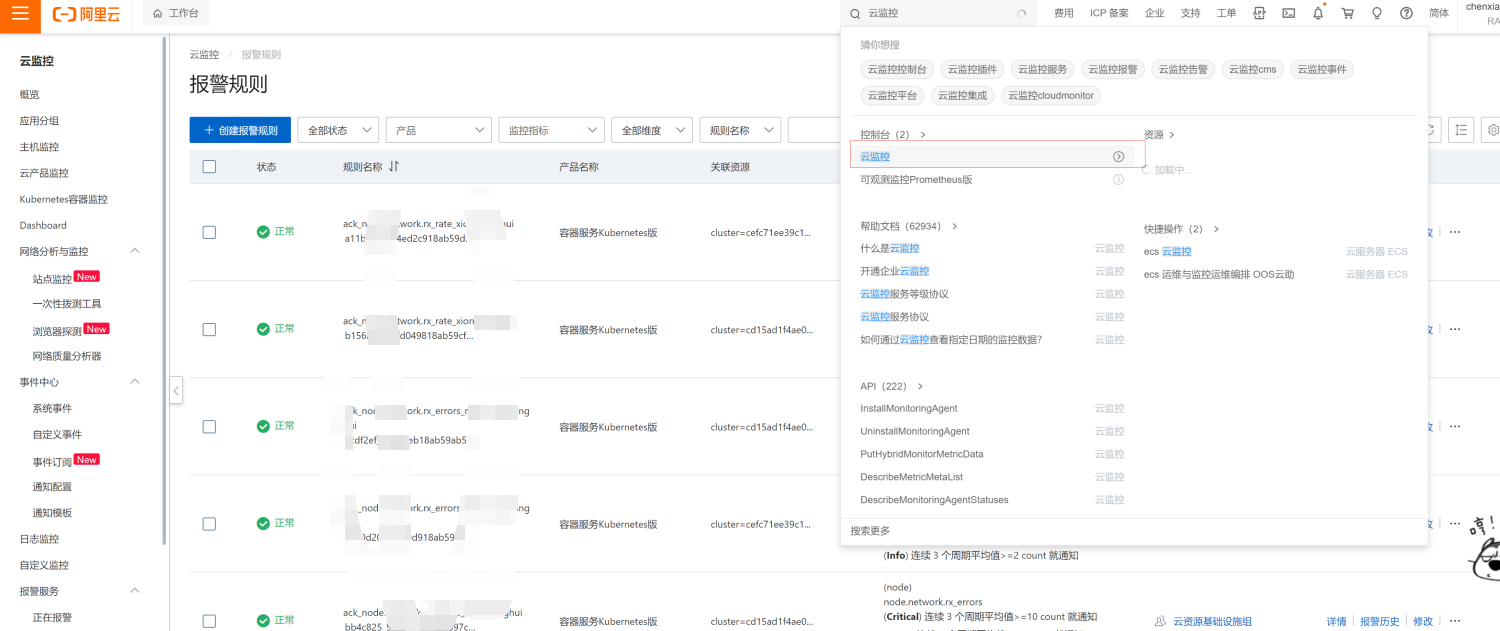1500x631 pixels.
Task: Check the second alarm rule row checkbox
Action: 209,329
